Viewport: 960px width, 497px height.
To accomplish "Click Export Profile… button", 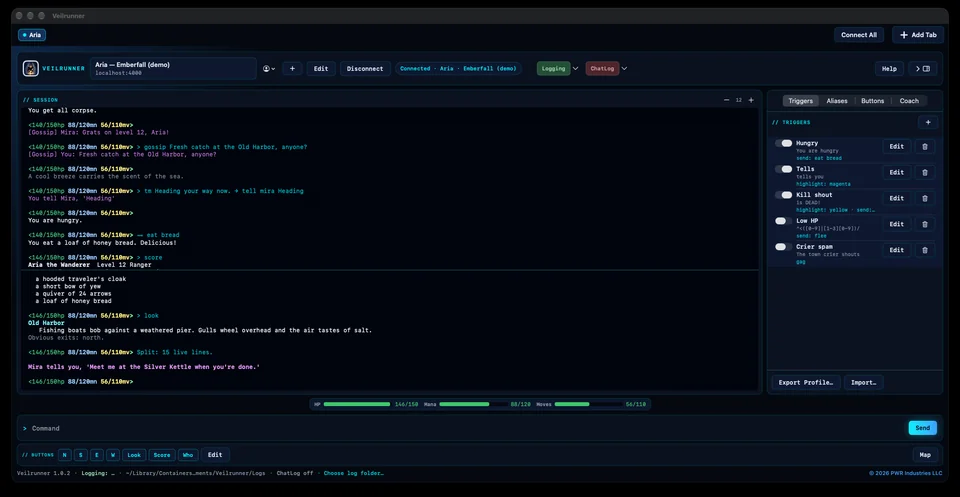I will pyautogui.click(x=806, y=383).
